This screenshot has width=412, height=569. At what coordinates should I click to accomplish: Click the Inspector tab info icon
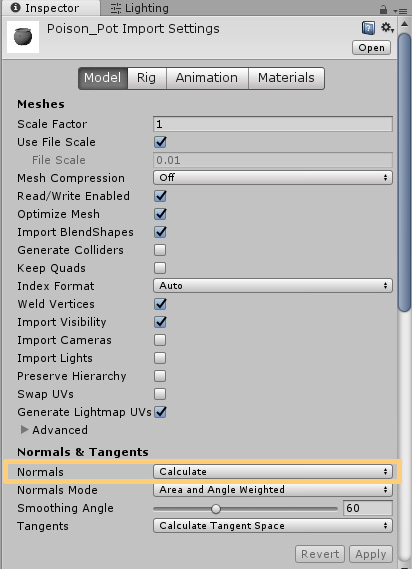[x=16, y=8]
